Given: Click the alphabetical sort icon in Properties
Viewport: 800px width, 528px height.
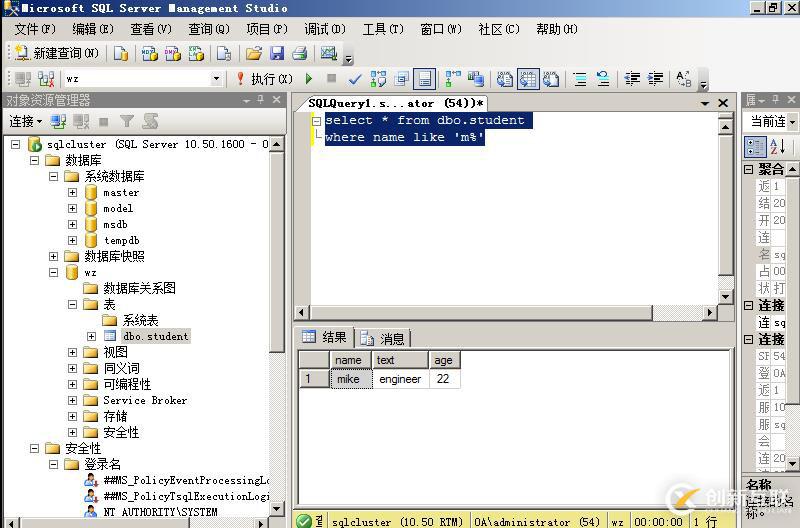Looking at the screenshot, I should [778, 147].
